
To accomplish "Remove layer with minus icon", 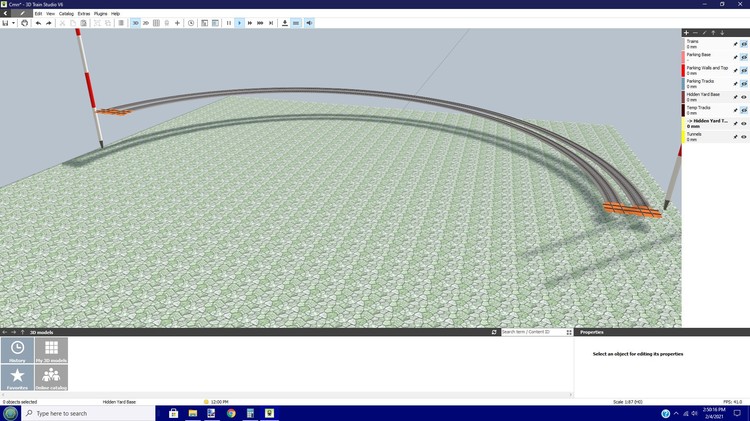I will (x=695, y=33).
